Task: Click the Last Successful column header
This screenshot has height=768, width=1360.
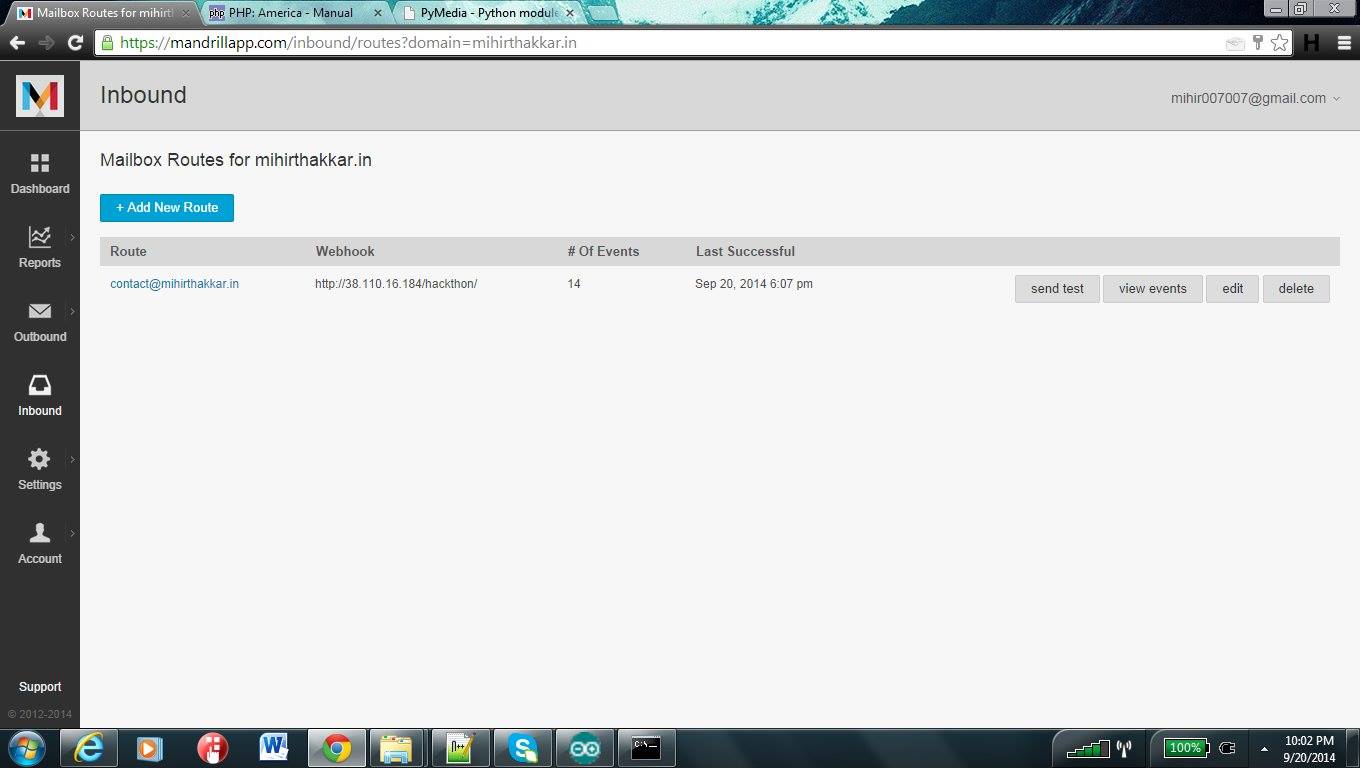Action: tap(745, 251)
